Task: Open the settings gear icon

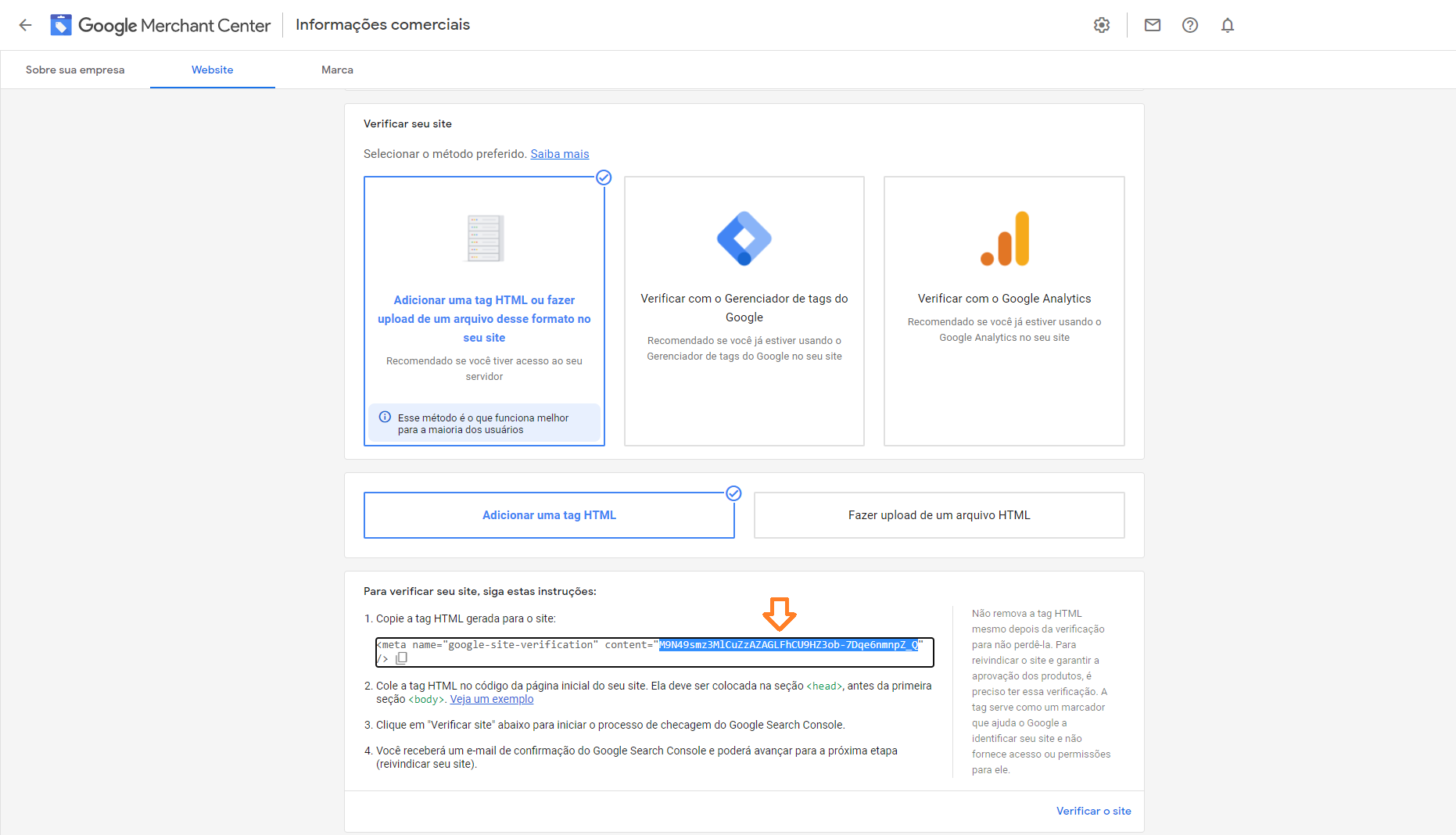Action: tap(1102, 25)
